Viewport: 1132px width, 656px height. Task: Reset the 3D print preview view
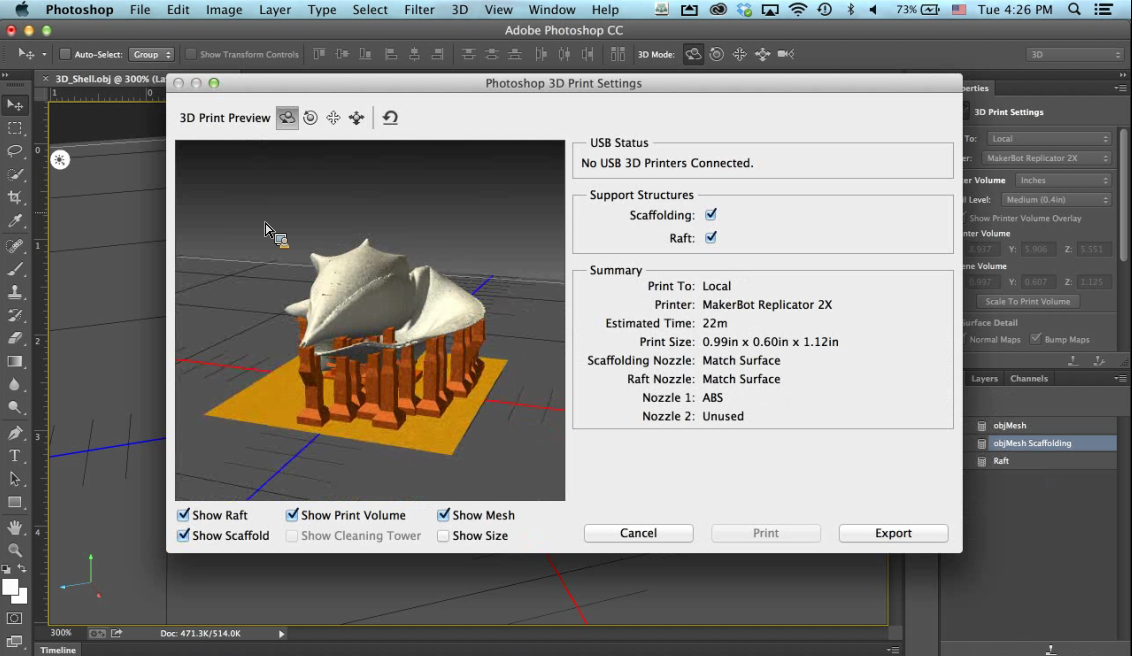(390, 118)
